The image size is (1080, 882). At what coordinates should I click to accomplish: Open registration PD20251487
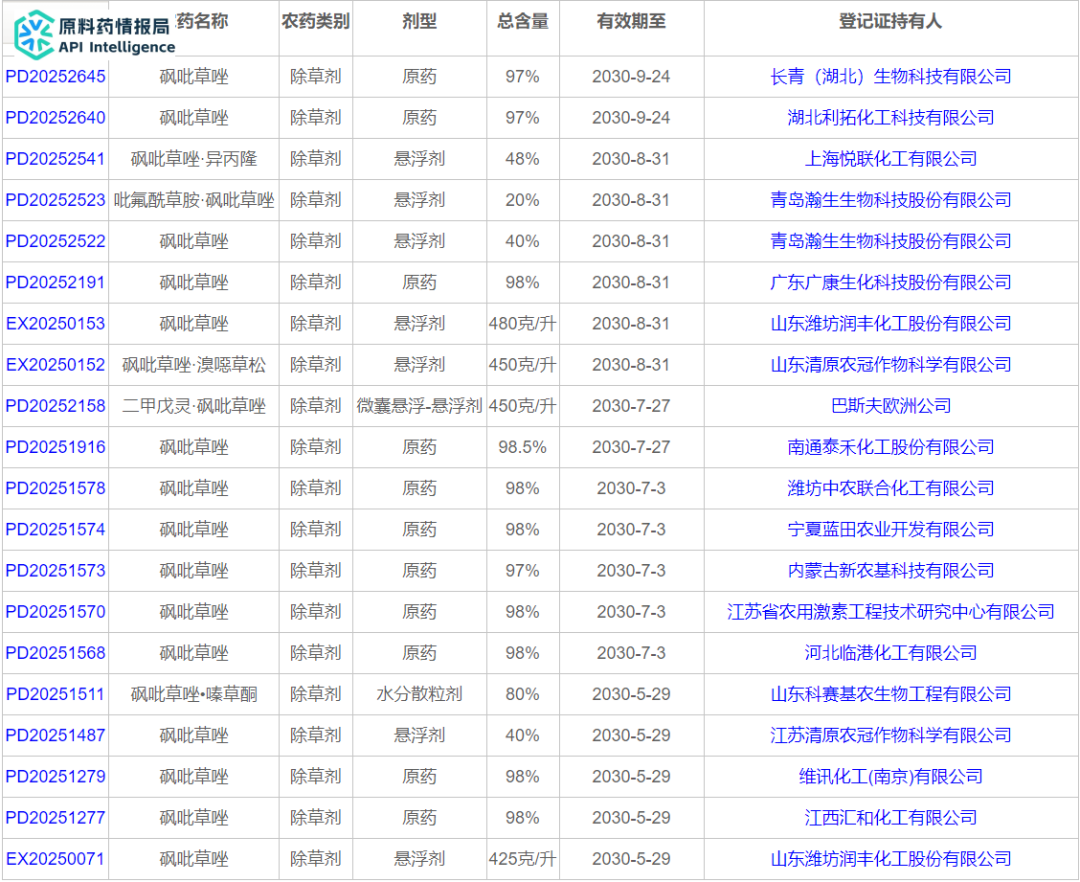click(55, 735)
